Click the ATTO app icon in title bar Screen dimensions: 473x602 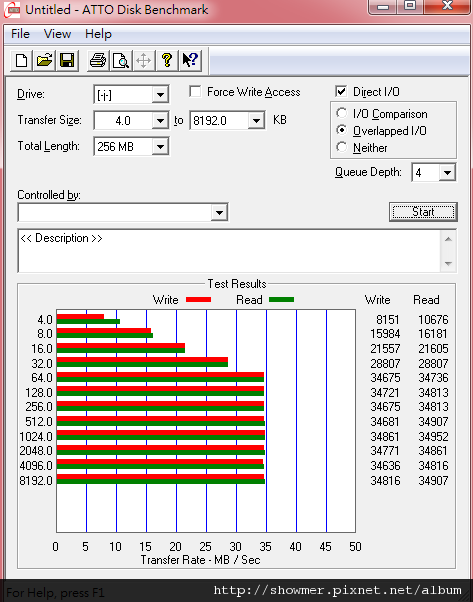tap(12, 9)
